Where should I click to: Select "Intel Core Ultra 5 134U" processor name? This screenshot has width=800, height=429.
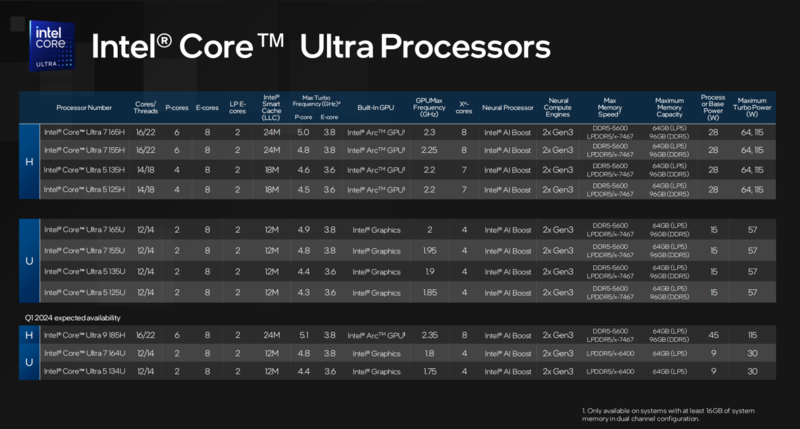coord(84,371)
